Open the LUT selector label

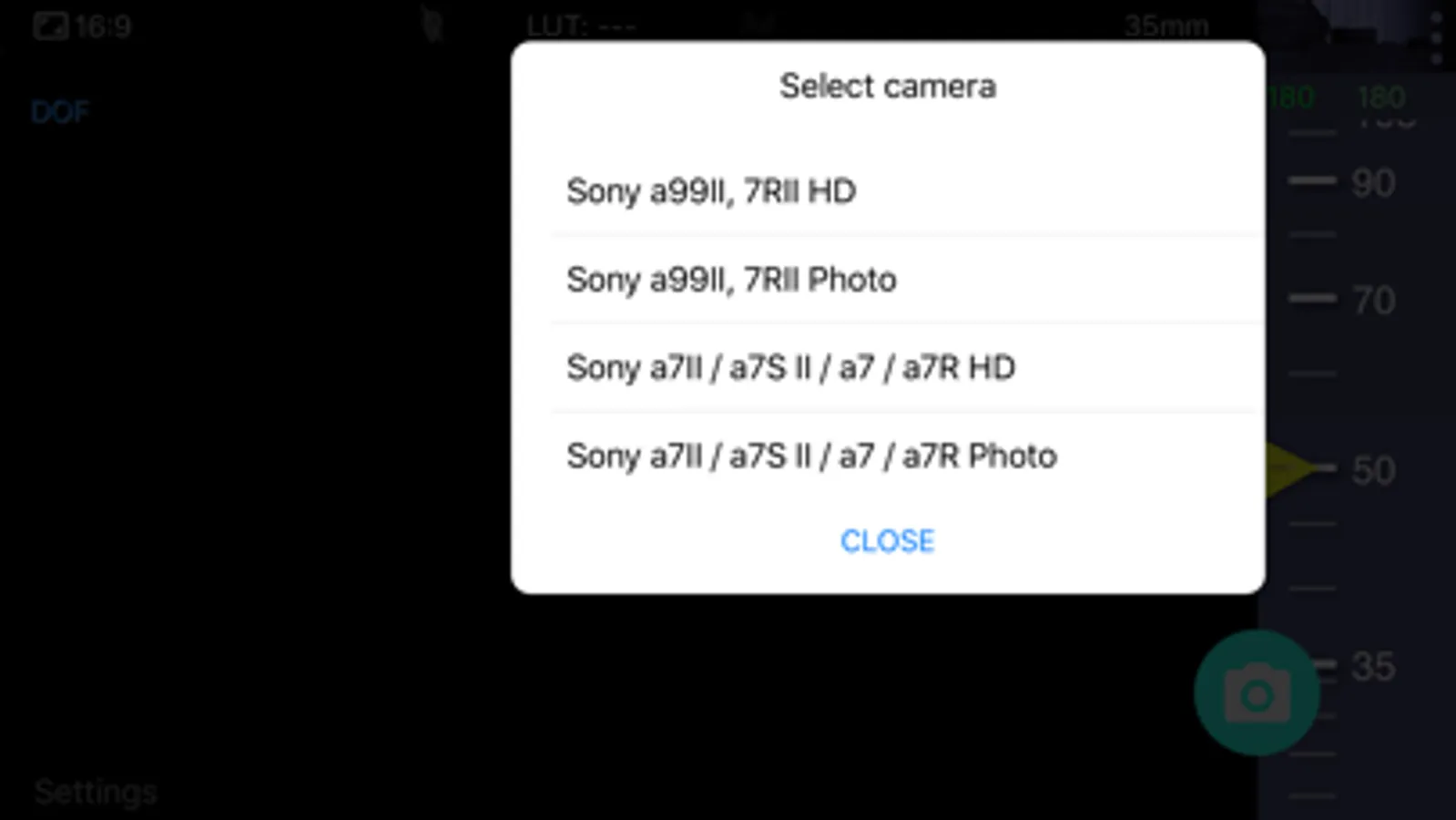pos(581,26)
